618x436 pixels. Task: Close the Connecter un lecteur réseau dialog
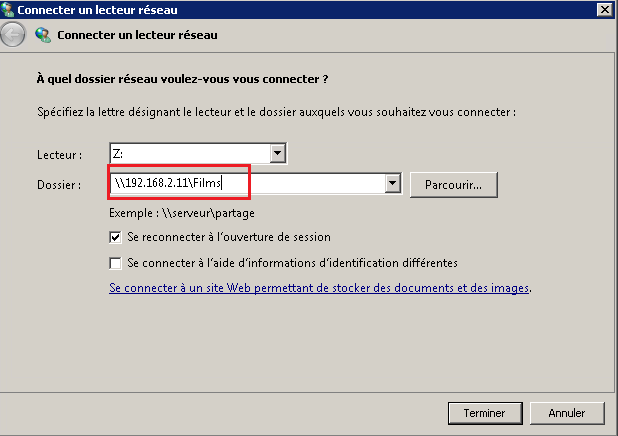[605, 9]
